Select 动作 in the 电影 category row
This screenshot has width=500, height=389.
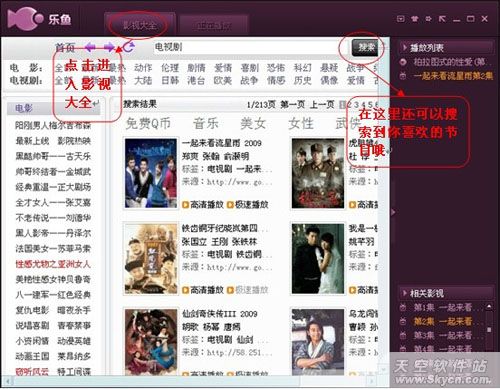143,68
